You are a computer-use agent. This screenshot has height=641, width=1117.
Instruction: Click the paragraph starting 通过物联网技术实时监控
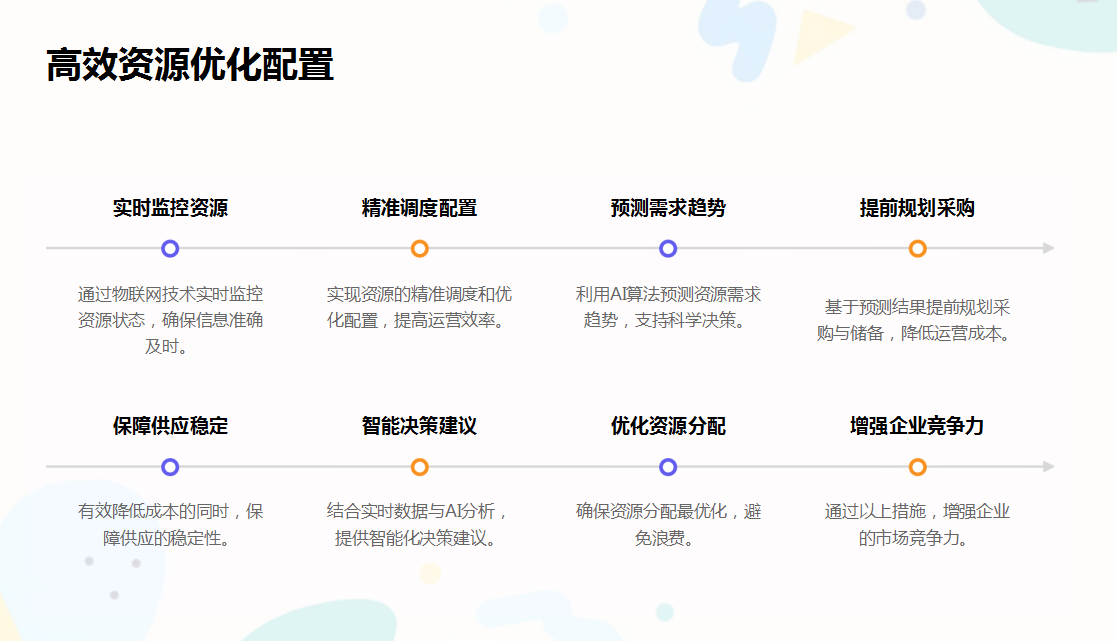pos(170,320)
